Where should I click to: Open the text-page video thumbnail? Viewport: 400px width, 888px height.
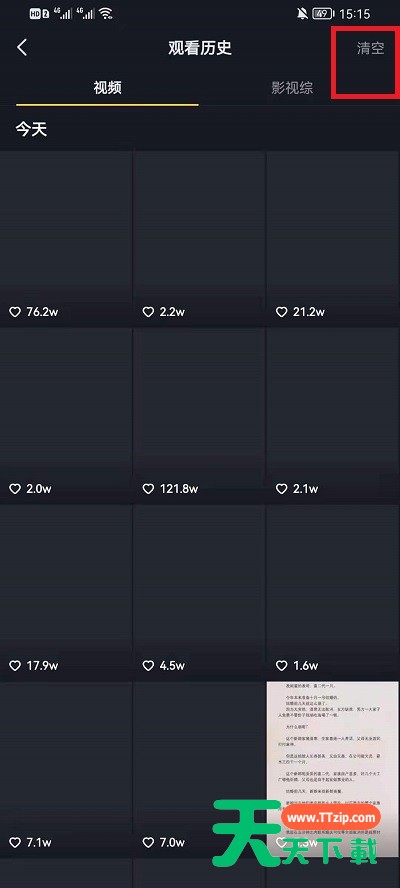(x=333, y=769)
